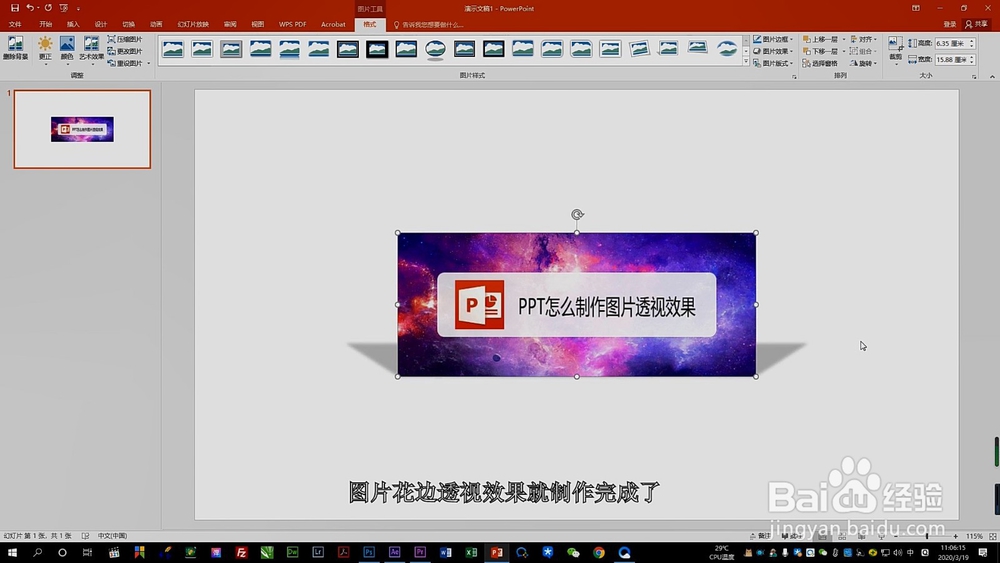Open Picture Styles dialog launcher
This screenshot has width=1000, height=563.
pyautogui.click(x=794, y=77)
